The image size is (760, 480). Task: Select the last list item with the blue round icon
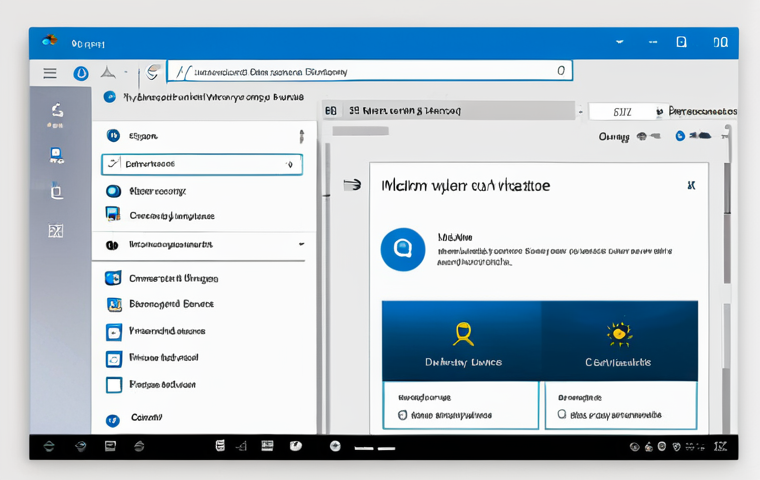[x=113, y=418]
